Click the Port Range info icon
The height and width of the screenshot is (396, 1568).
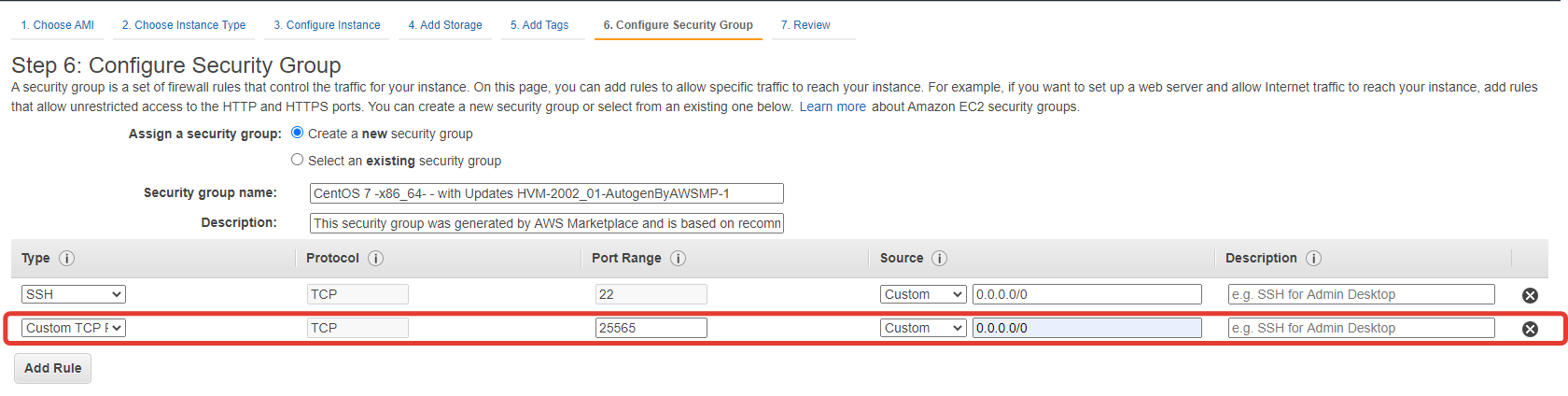678,259
